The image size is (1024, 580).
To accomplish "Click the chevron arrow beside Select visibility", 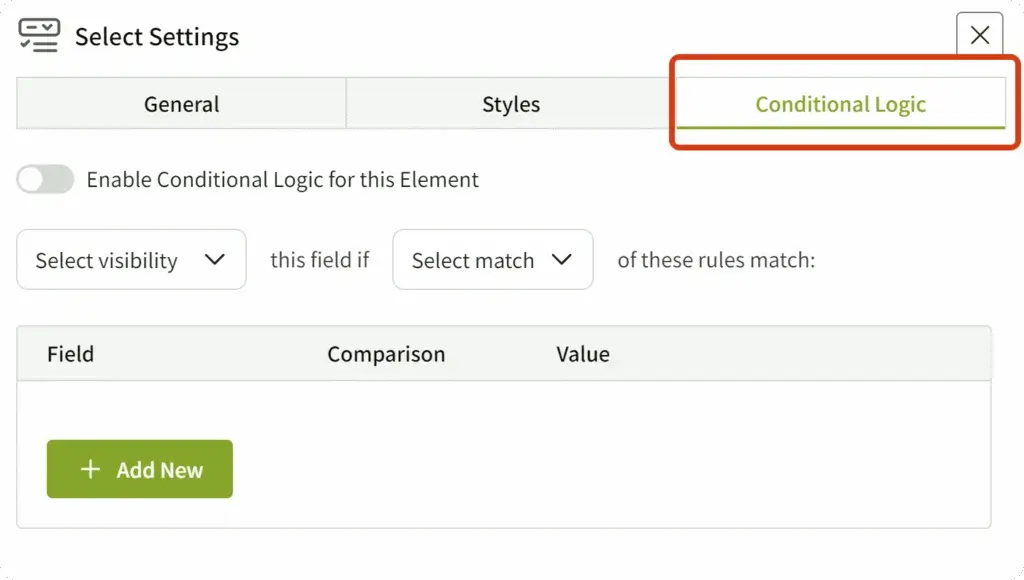I will (214, 260).
